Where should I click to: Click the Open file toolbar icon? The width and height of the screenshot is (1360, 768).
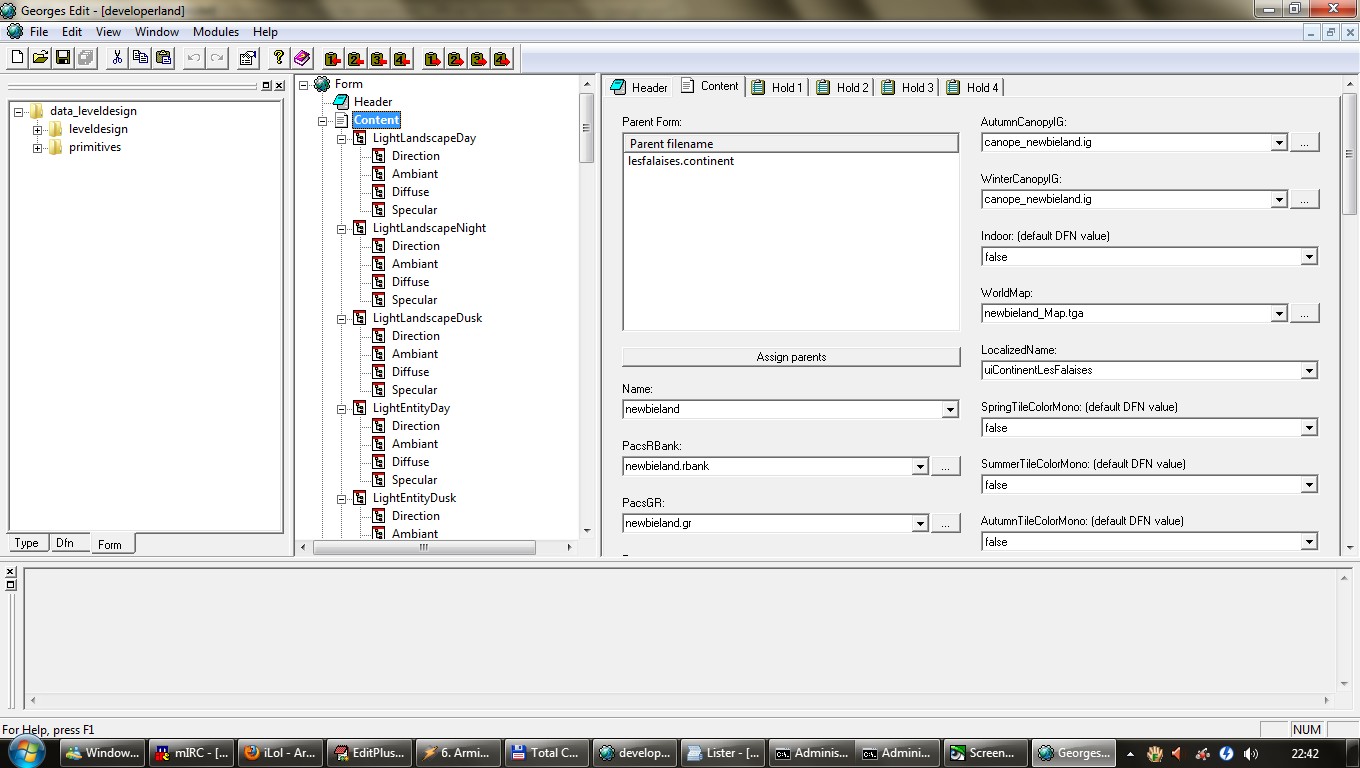[x=40, y=58]
